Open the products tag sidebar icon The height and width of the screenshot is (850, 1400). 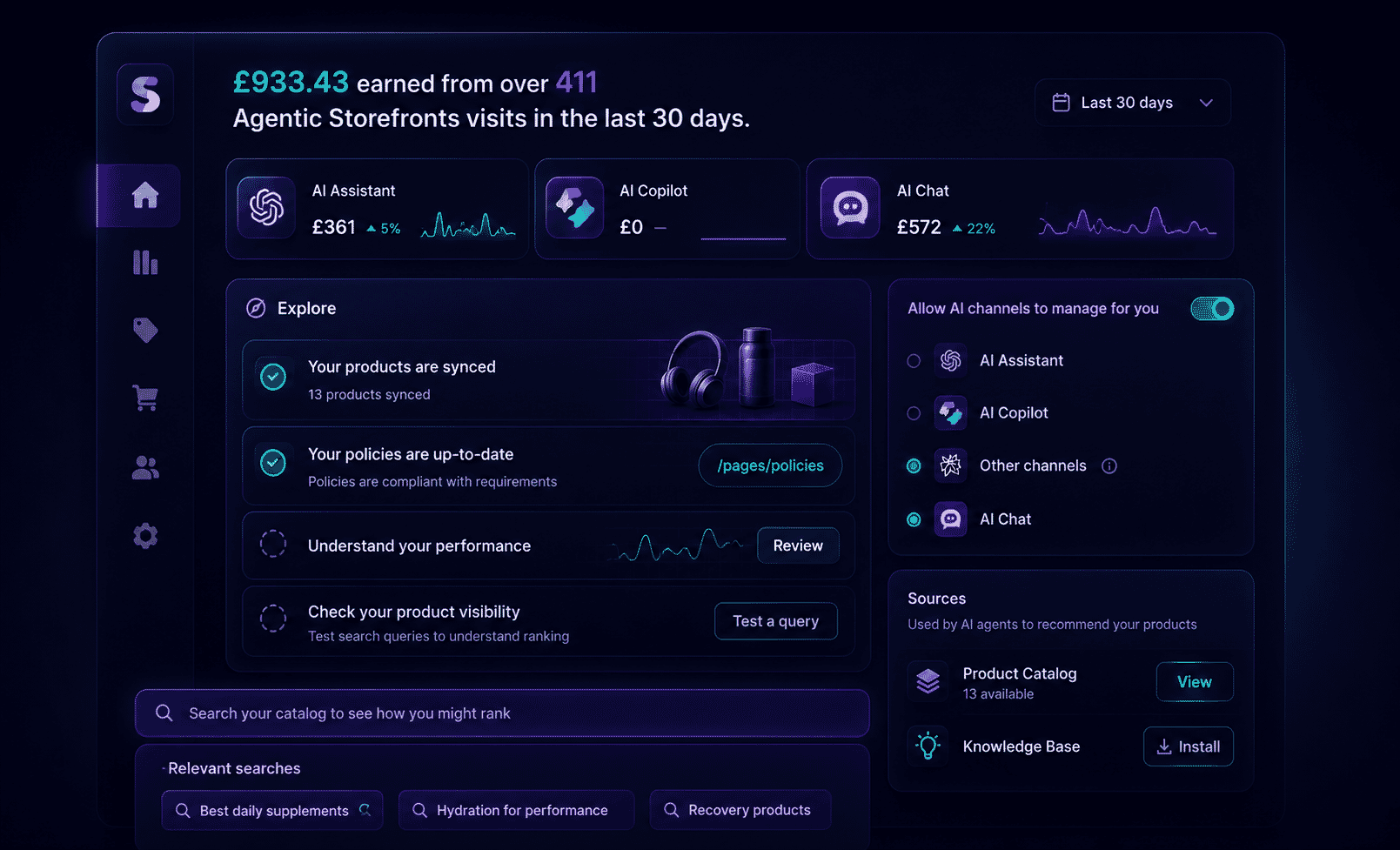click(145, 330)
